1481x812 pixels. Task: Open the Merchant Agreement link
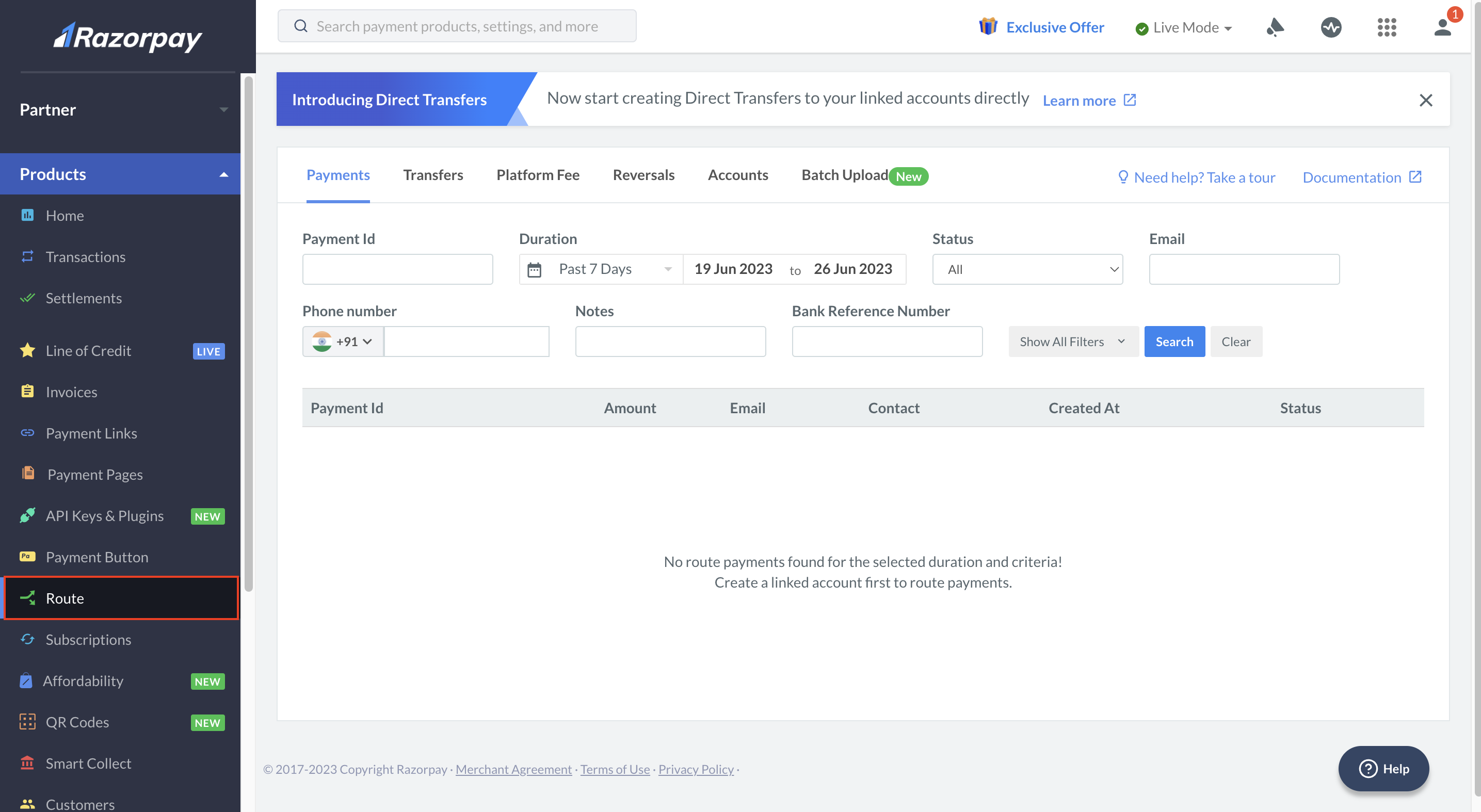[513, 769]
